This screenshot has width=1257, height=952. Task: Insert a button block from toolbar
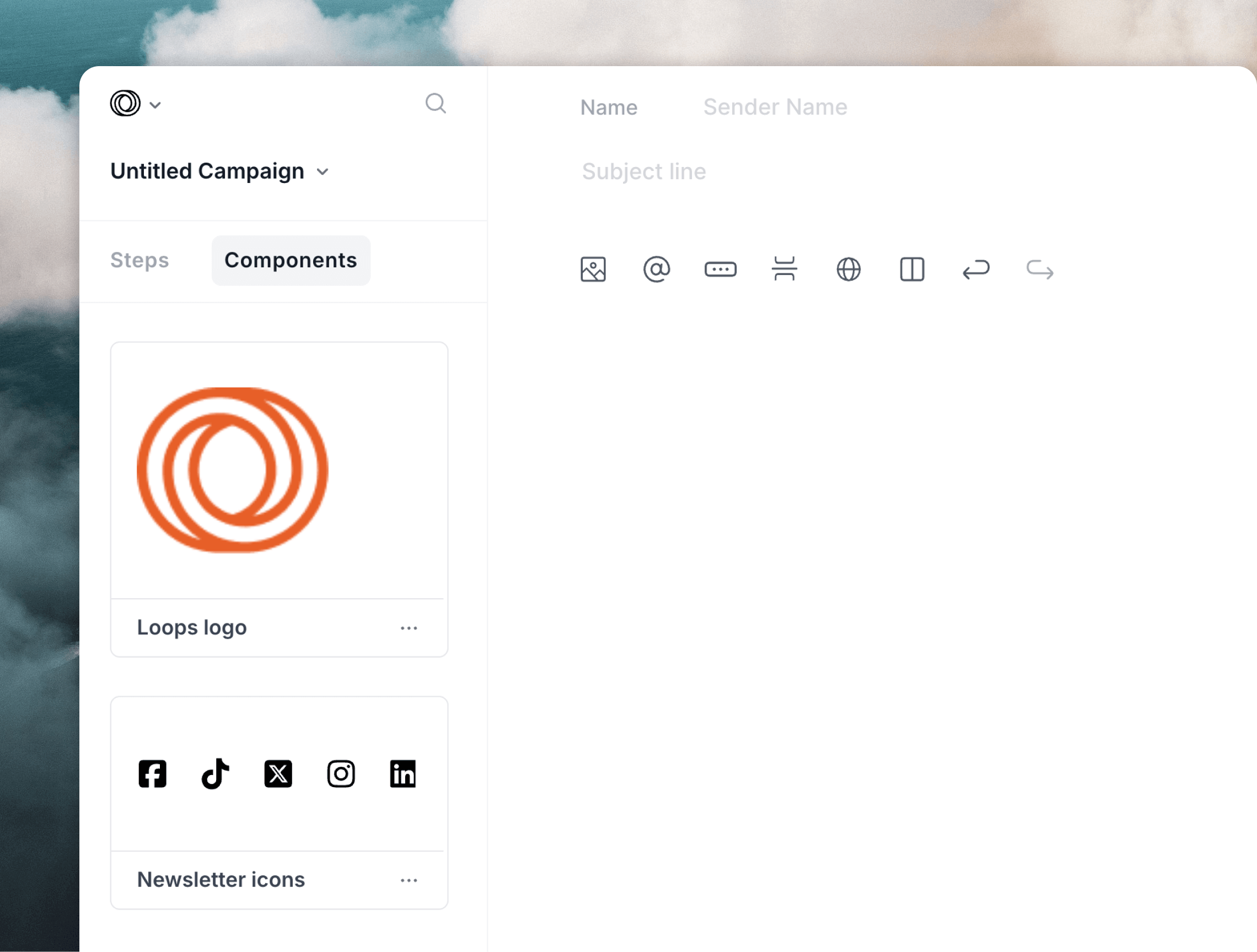click(720, 270)
